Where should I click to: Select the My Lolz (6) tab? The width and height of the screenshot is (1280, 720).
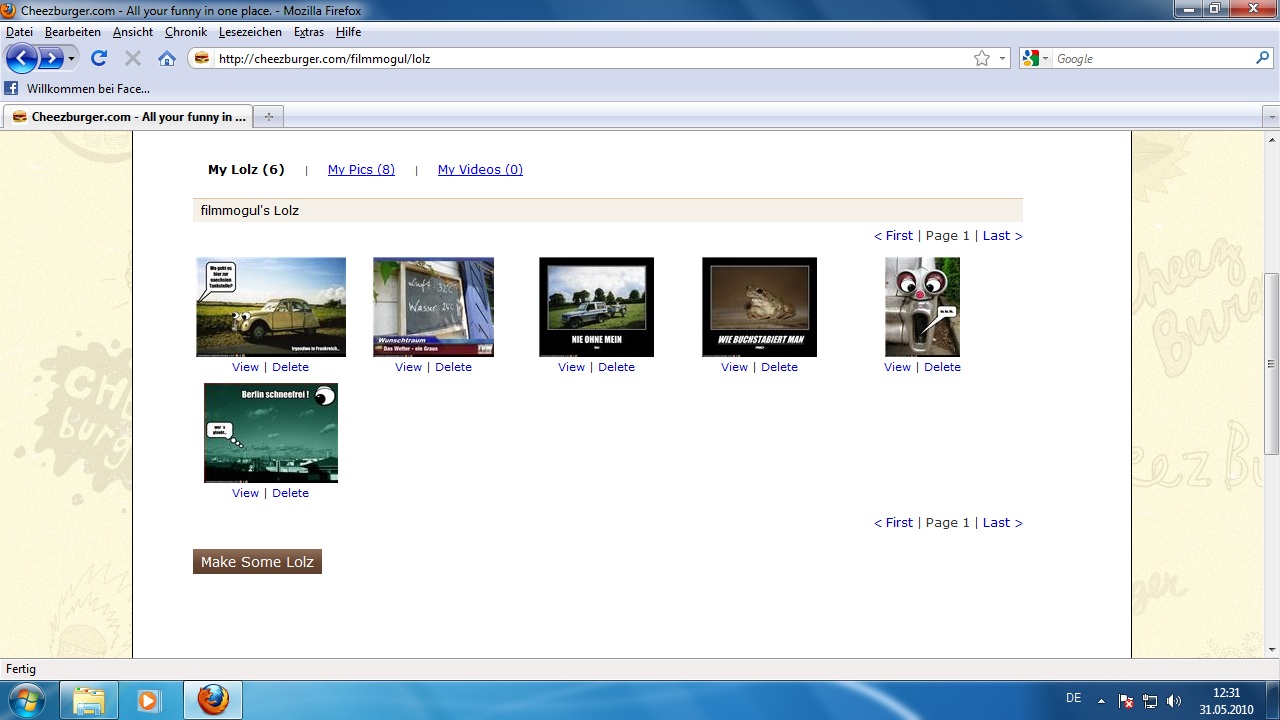pos(246,170)
